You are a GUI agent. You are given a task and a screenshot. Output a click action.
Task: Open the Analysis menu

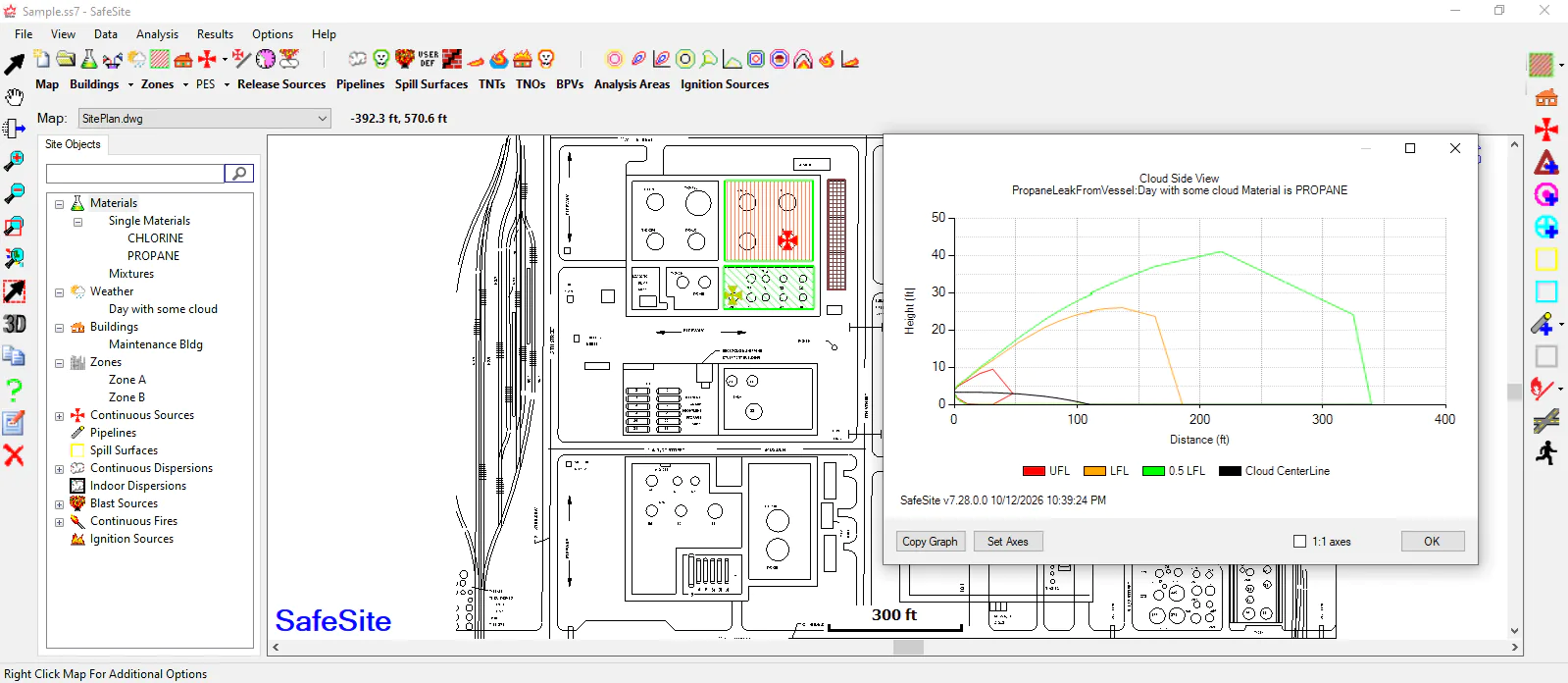coord(157,34)
